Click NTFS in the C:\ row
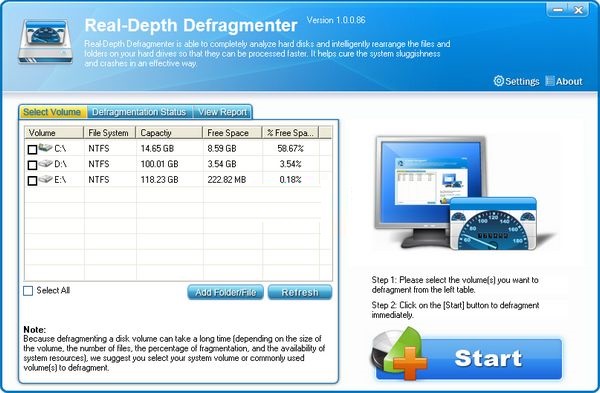This screenshot has height=393, width=600. pyautogui.click(x=99, y=148)
